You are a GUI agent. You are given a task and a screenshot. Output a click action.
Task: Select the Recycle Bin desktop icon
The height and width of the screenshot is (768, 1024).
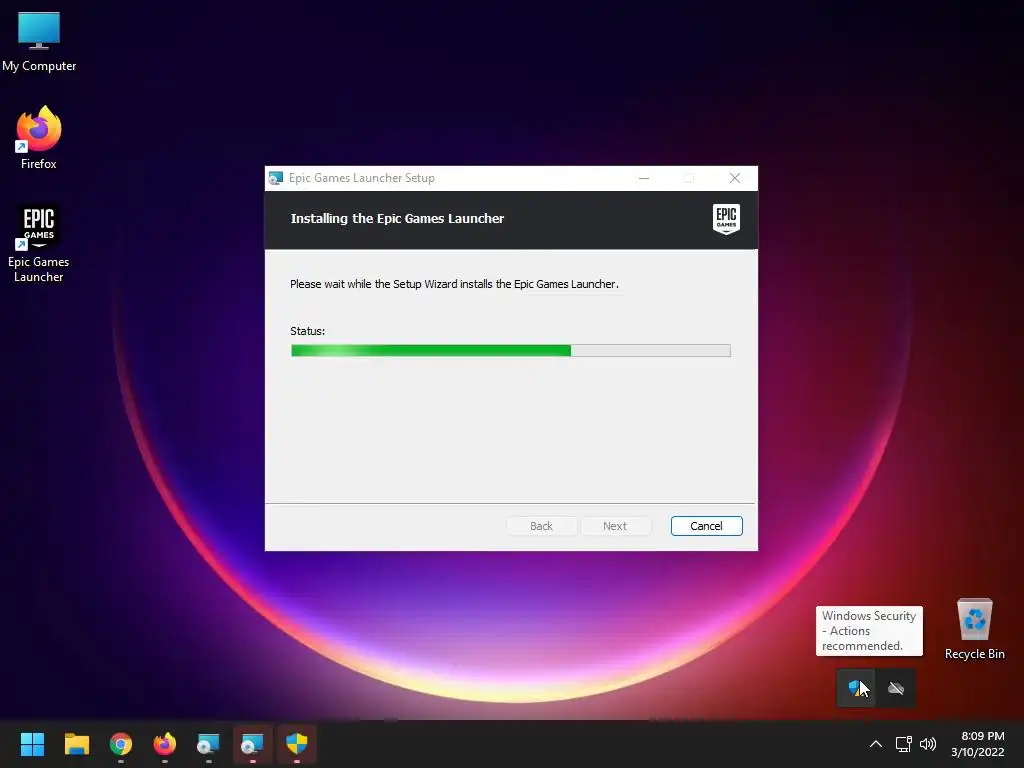pos(974,629)
